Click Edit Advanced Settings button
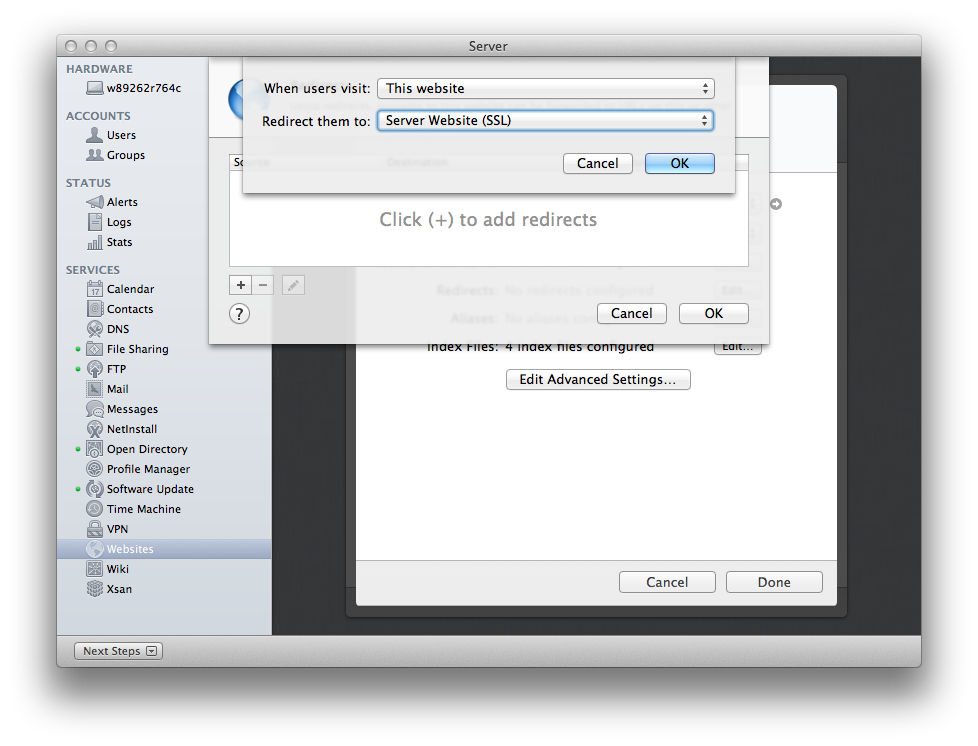This screenshot has height=746, width=978. pos(598,379)
